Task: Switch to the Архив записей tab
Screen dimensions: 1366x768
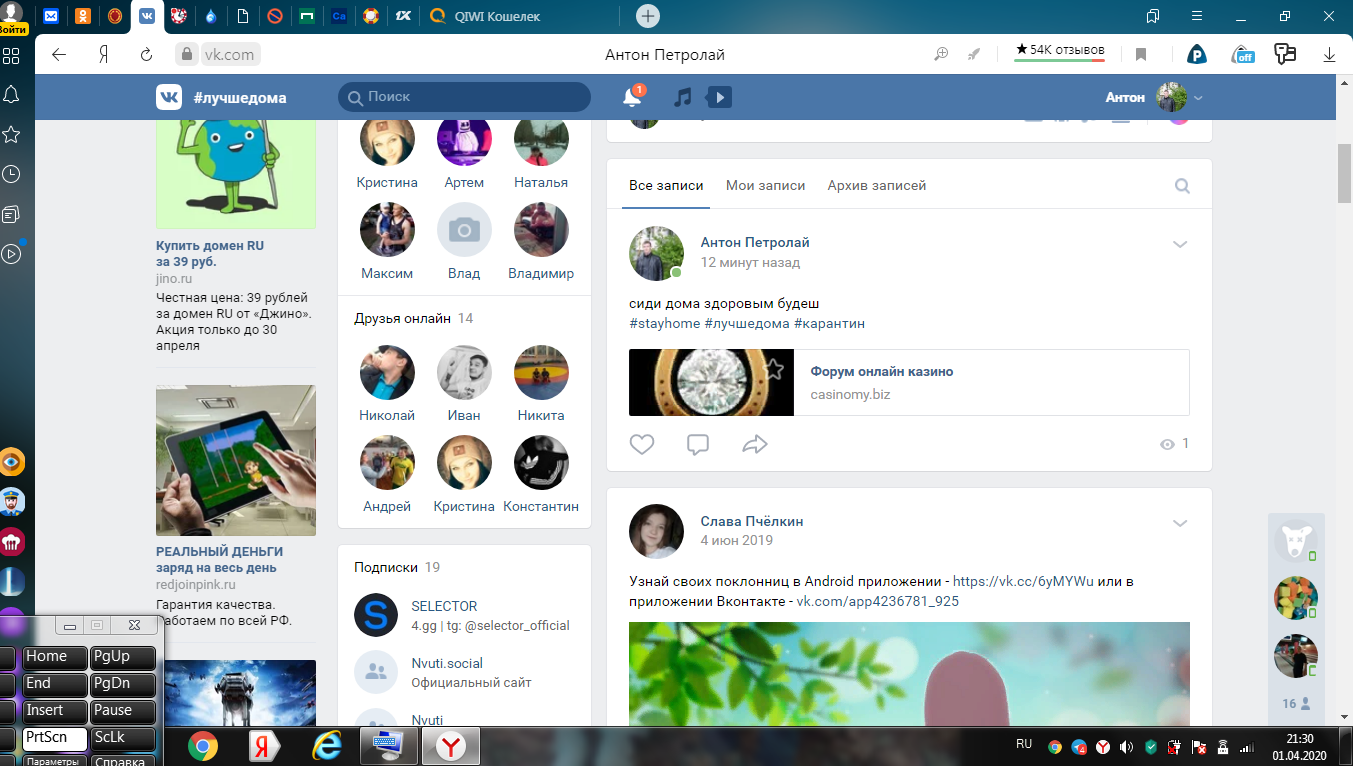Action: tap(877, 186)
